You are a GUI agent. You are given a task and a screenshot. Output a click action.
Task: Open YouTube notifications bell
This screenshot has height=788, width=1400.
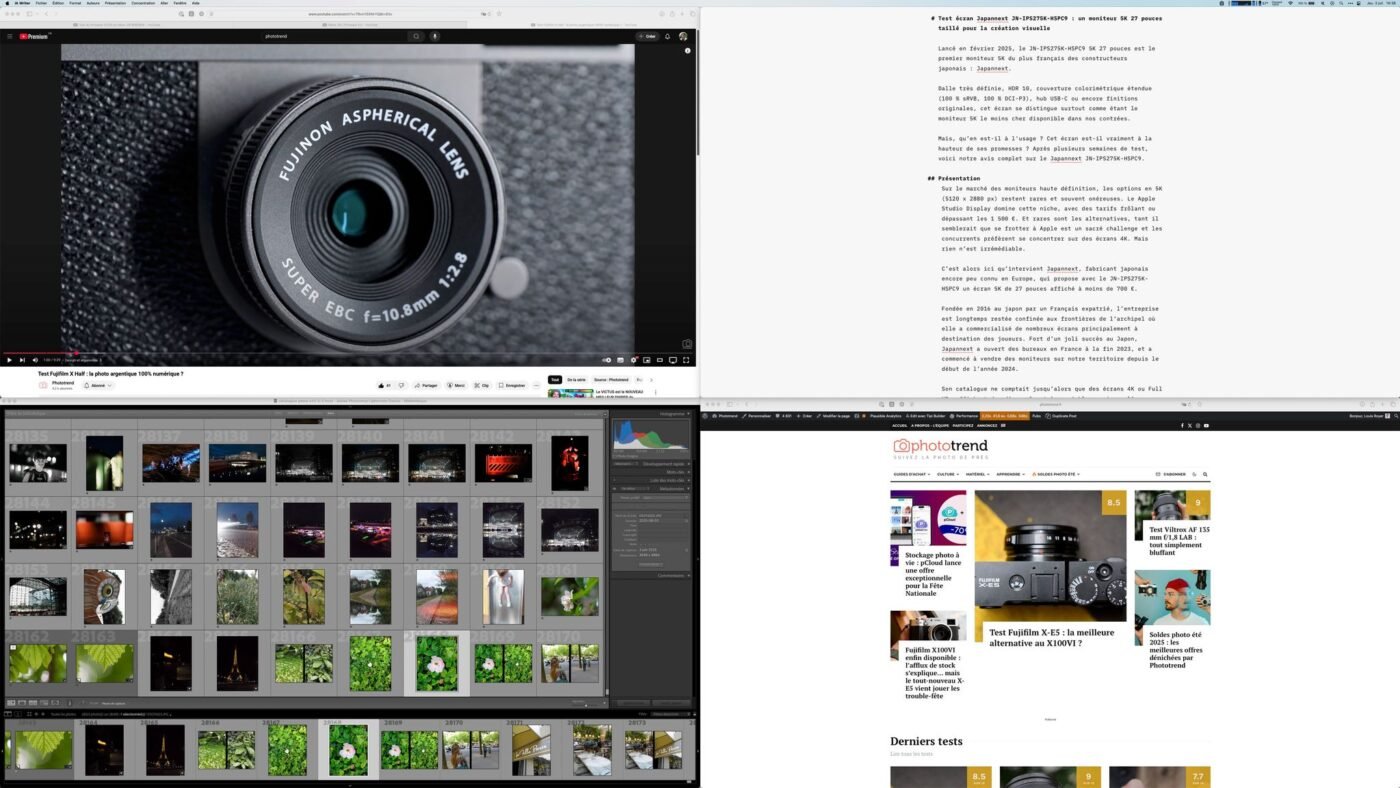(668, 36)
